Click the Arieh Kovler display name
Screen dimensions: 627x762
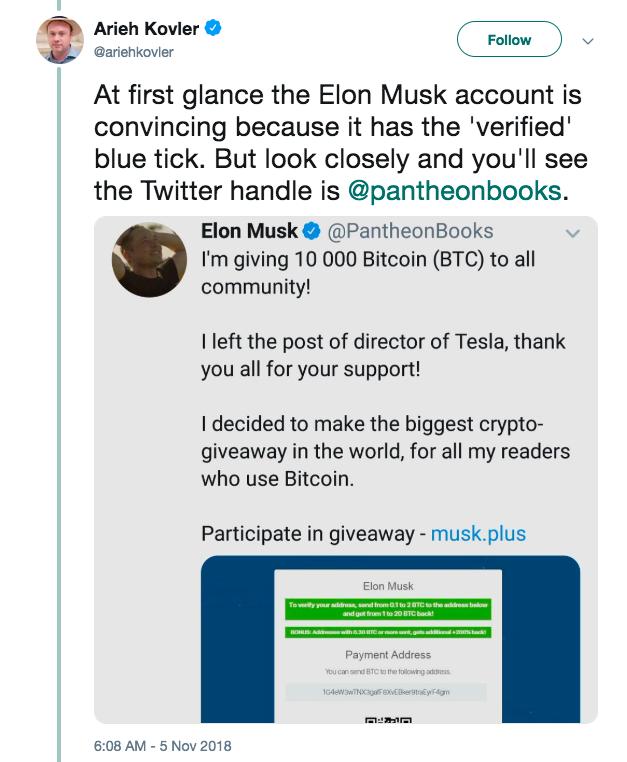pos(146,28)
